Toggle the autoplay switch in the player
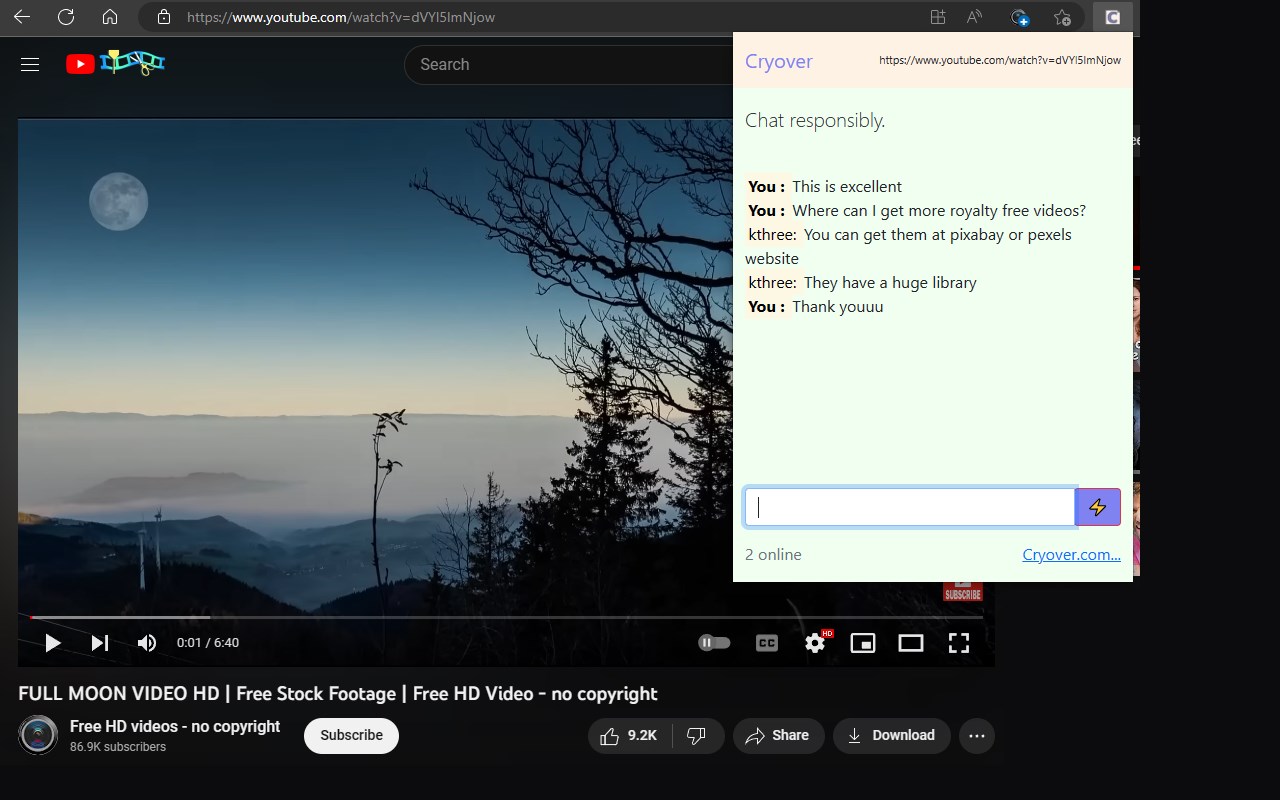The height and width of the screenshot is (800, 1280). click(x=714, y=643)
